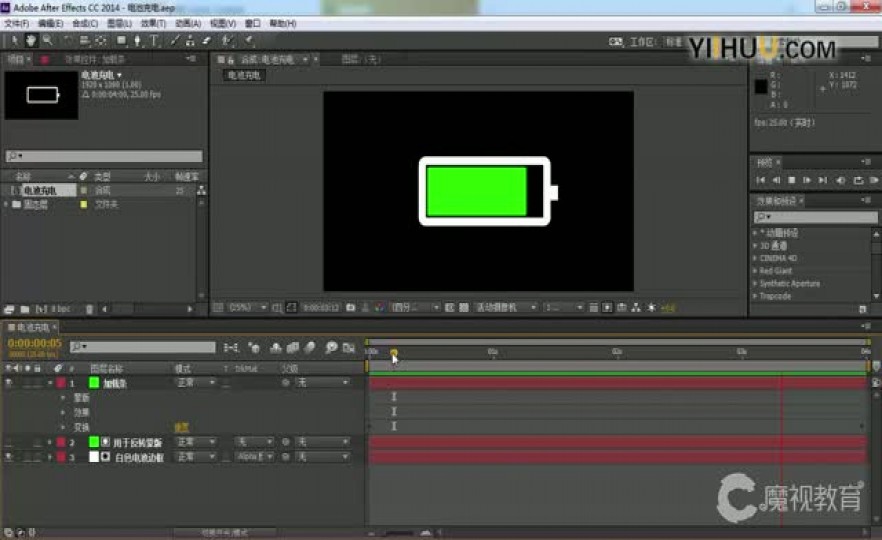
Task: Select the Puppet Pin tool
Action: coord(248,40)
